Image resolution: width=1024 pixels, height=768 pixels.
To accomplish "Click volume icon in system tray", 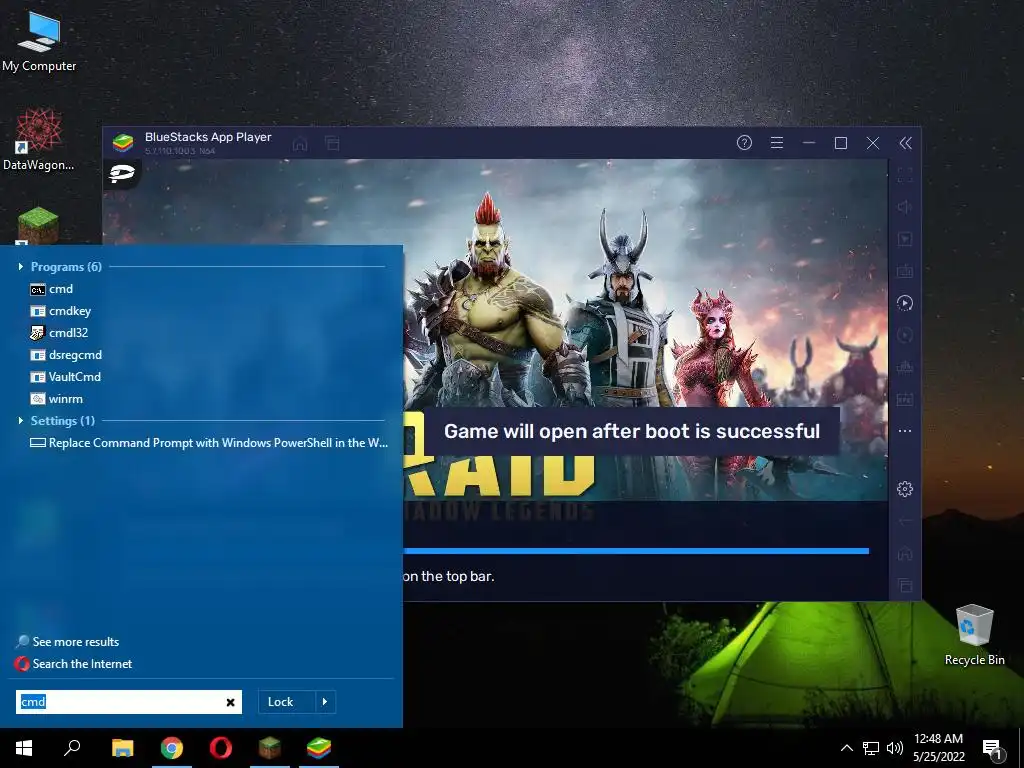I will pyautogui.click(x=895, y=748).
